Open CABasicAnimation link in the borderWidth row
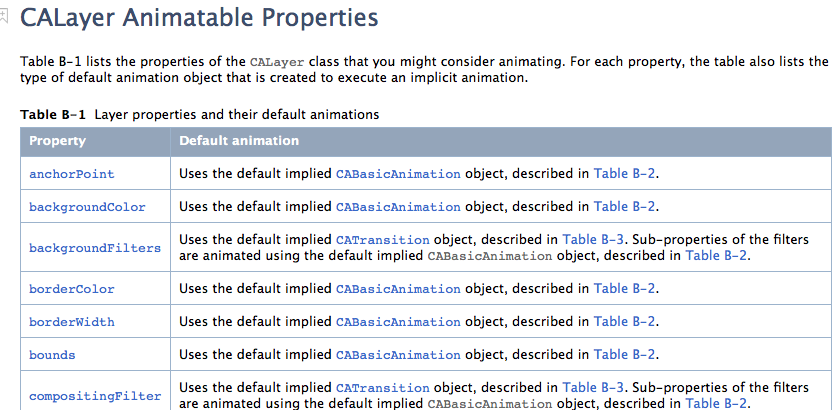The height and width of the screenshot is (410, 840). coord(398,322)
